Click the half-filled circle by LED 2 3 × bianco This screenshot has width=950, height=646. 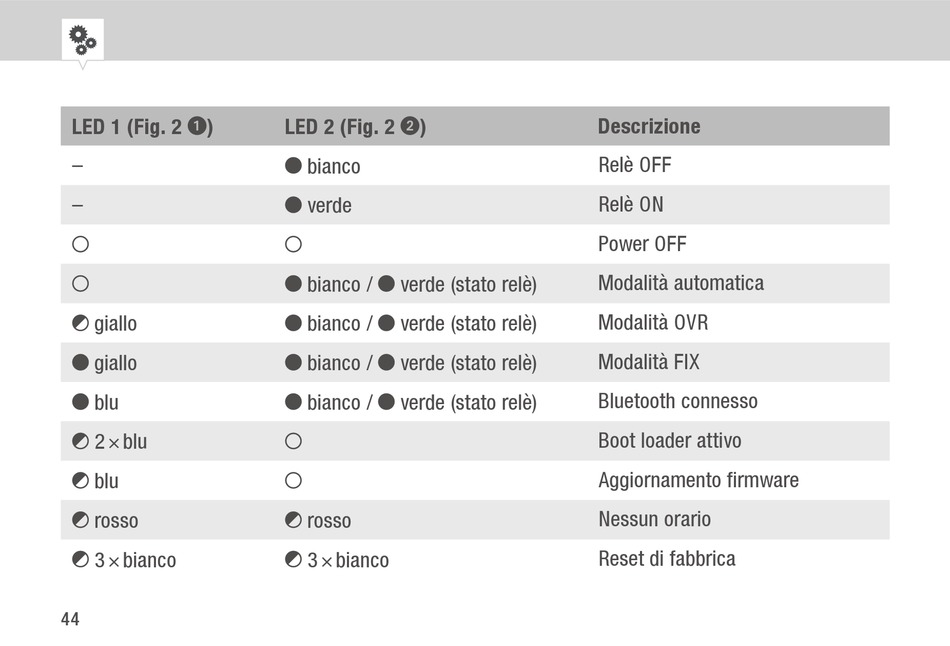293,559
